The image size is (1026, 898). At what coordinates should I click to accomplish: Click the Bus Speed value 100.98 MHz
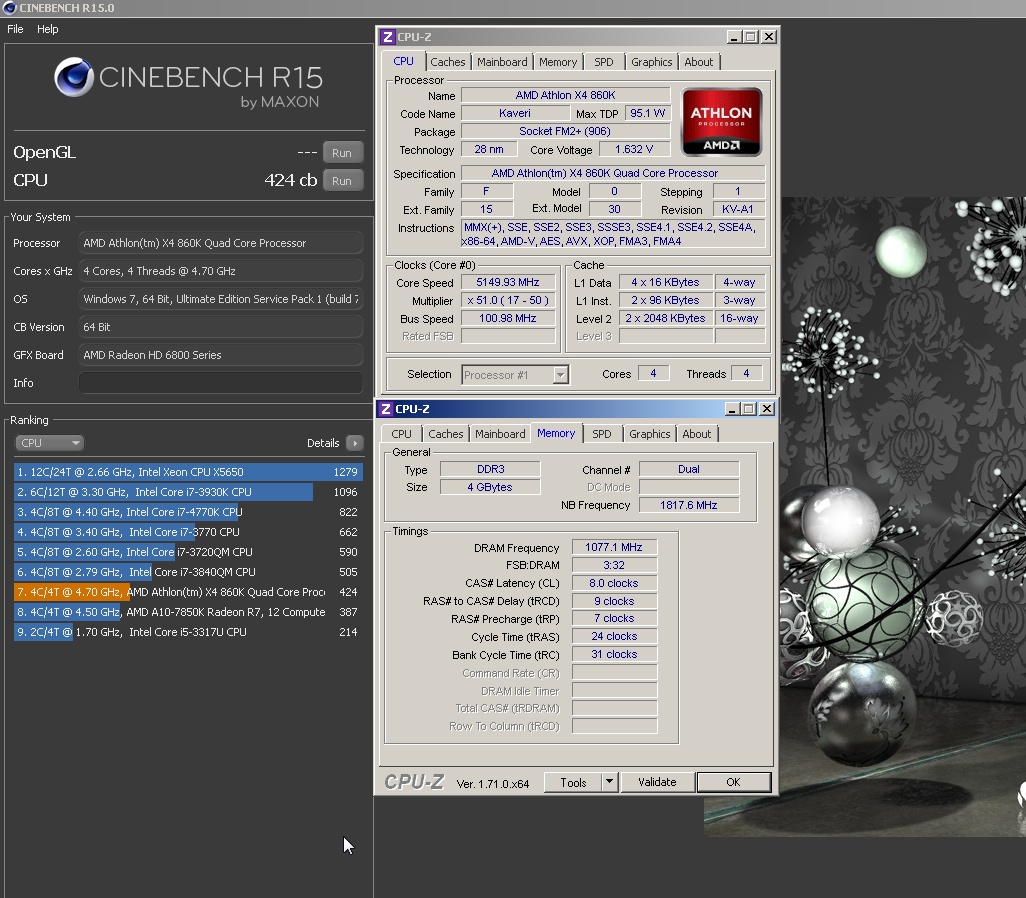508,318
